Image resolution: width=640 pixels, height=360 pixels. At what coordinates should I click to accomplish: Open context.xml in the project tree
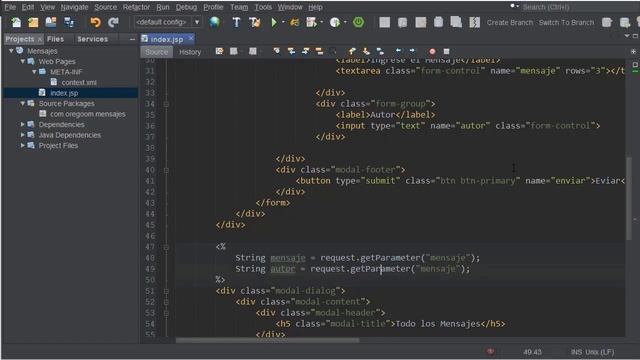pyautogui.click(x=79, y=82)
